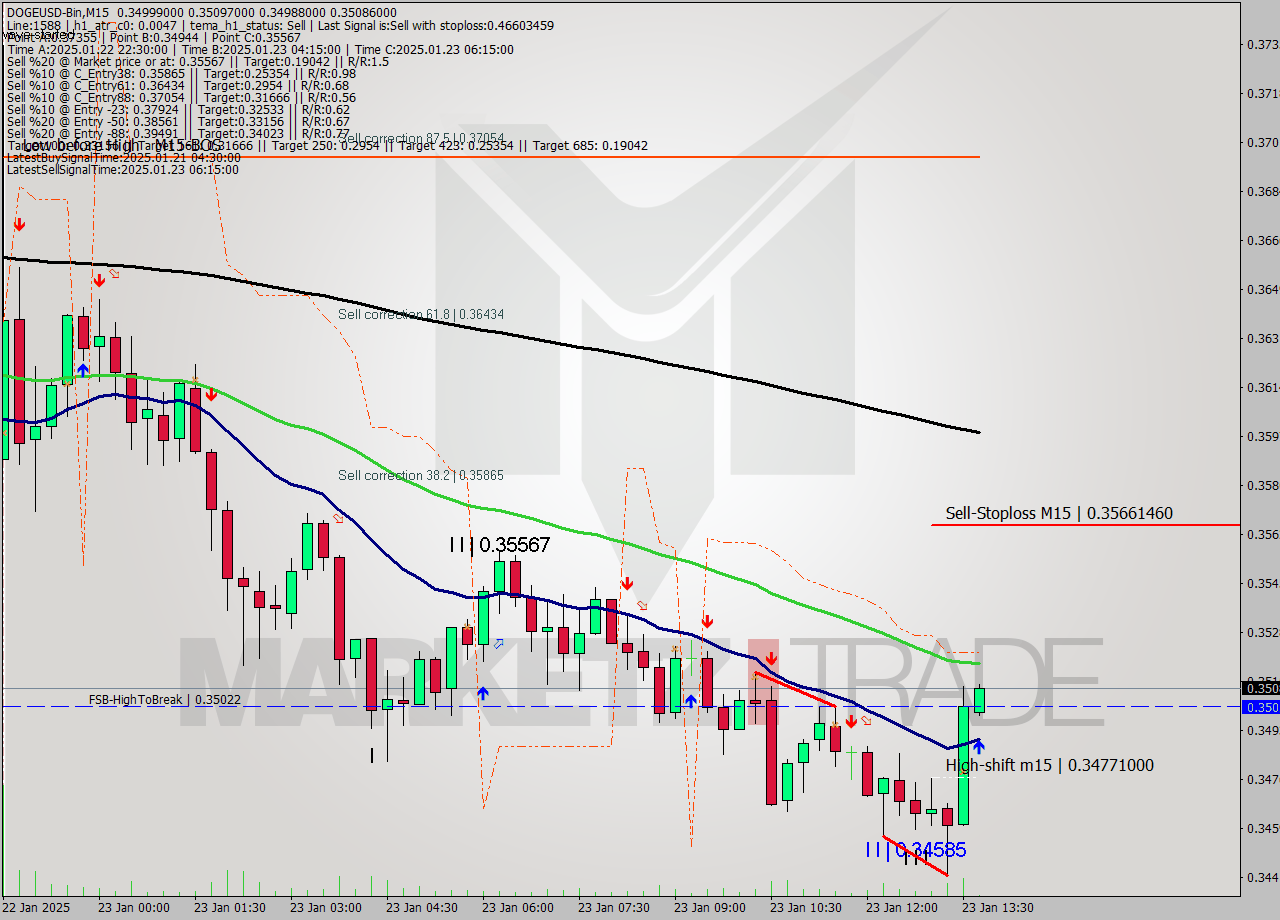Click the DOGEUSD-Bin,M15 chart title text
Image resolution: width=1280 pixels, height=920 pixels.
point(58,13)
